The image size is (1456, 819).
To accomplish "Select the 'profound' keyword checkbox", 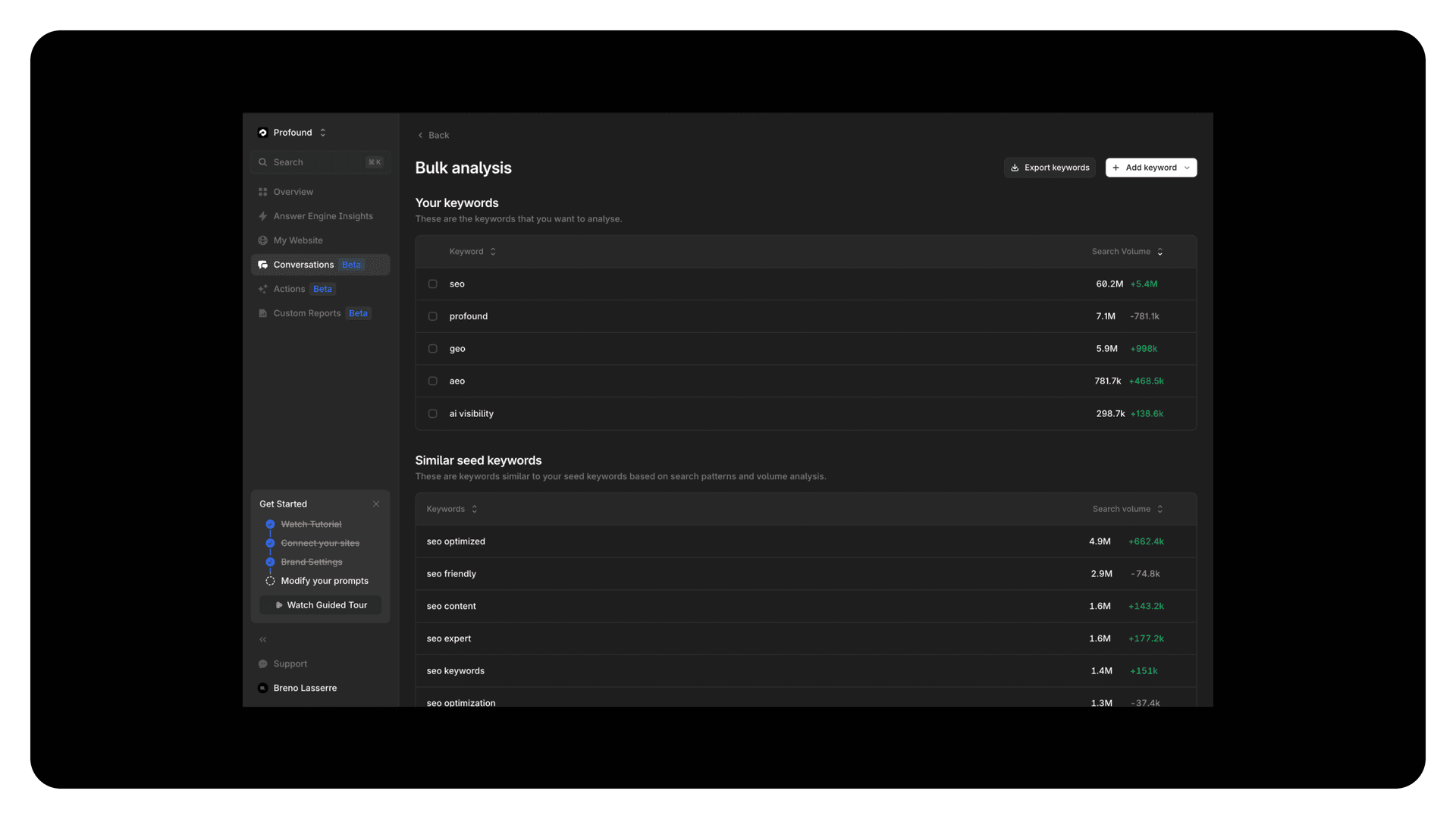I will pos(432,316).
